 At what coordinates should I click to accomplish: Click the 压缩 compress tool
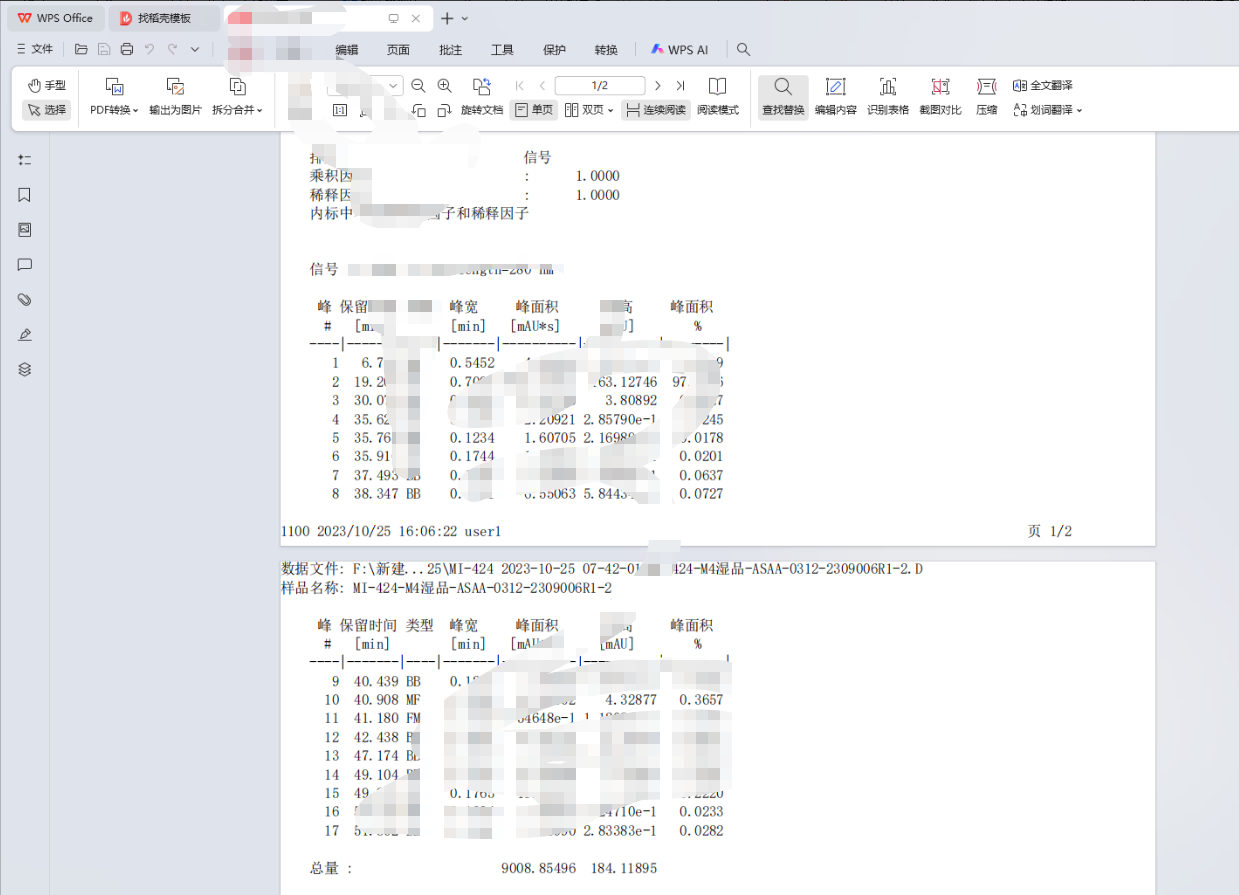click(986, 98)
